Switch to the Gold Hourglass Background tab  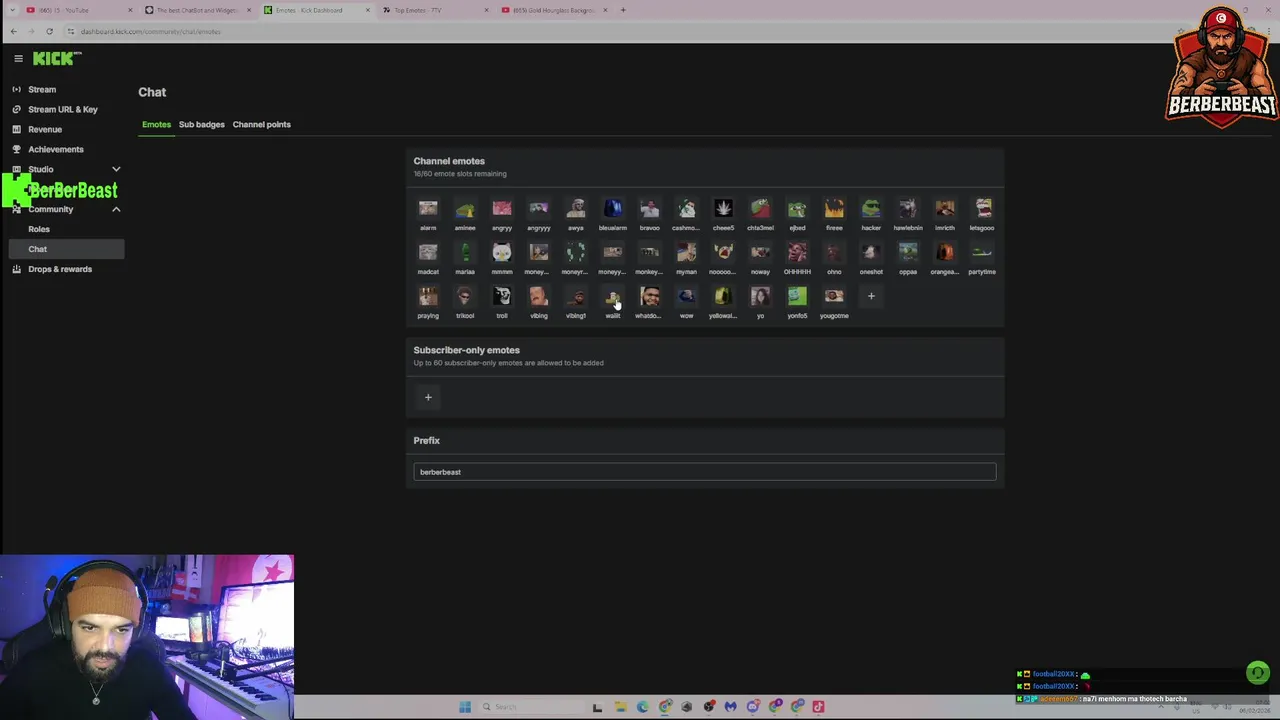pos(552,10)
